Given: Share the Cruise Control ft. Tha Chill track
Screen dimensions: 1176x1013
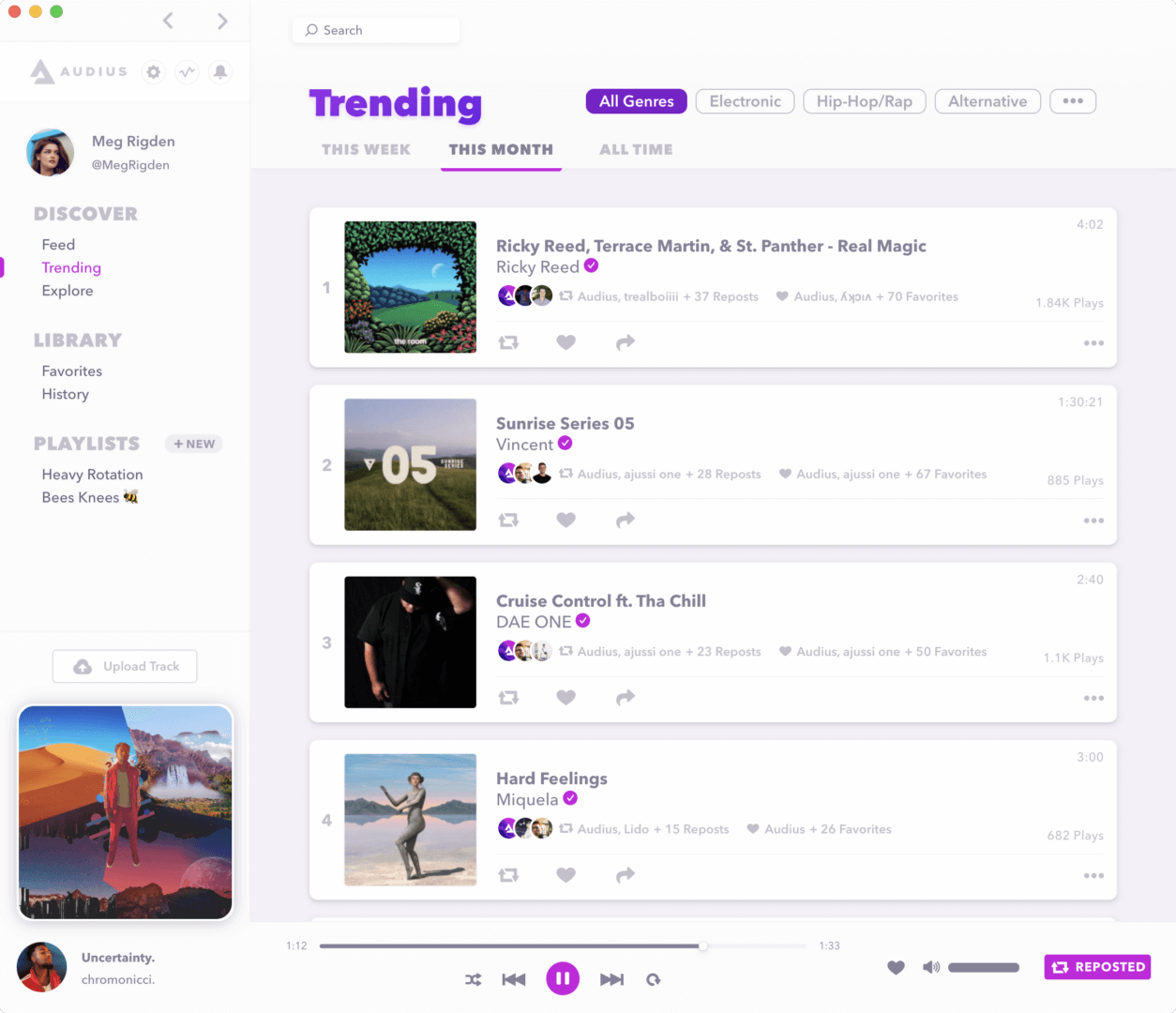Looking at the screenshot, I should 625,697.
